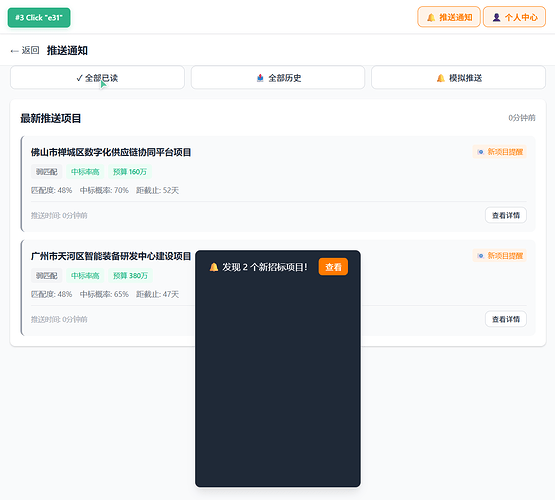This screenshot has height=500, width=555.
Task: Click the 预算 380万 tag
Action: click(x=131, y=276)
